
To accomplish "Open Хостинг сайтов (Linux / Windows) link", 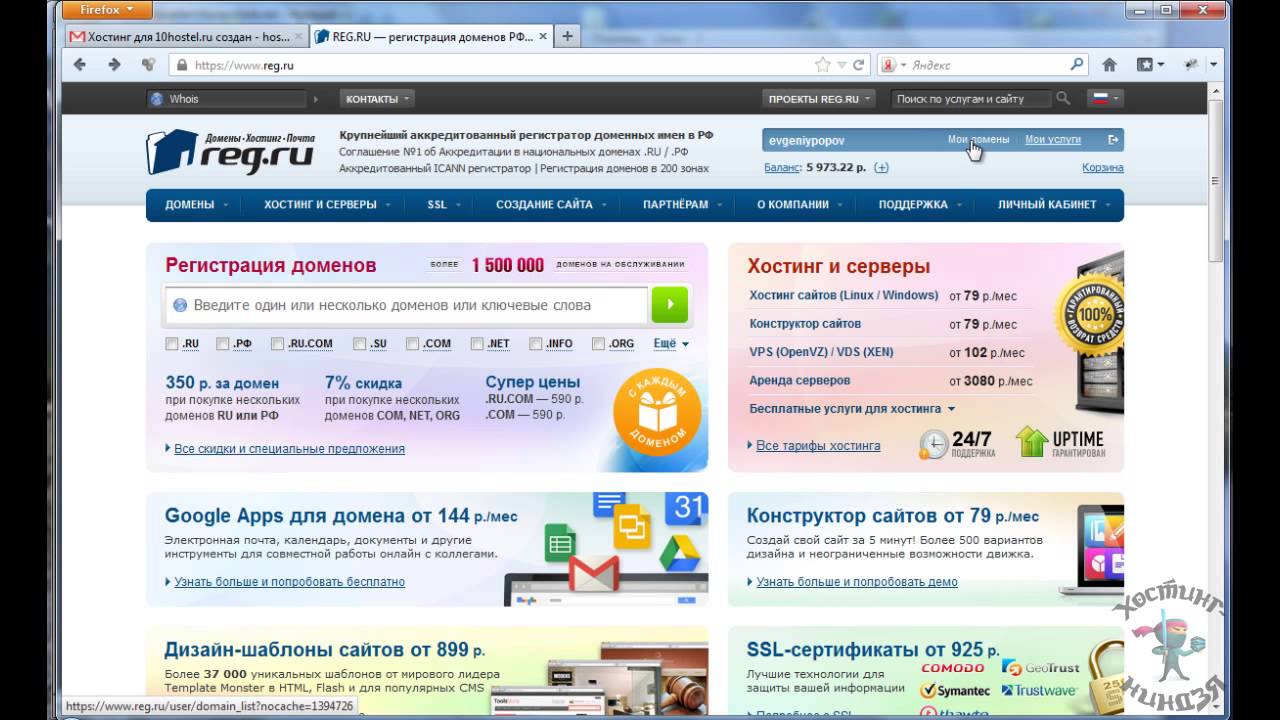I will click(844, 295).
